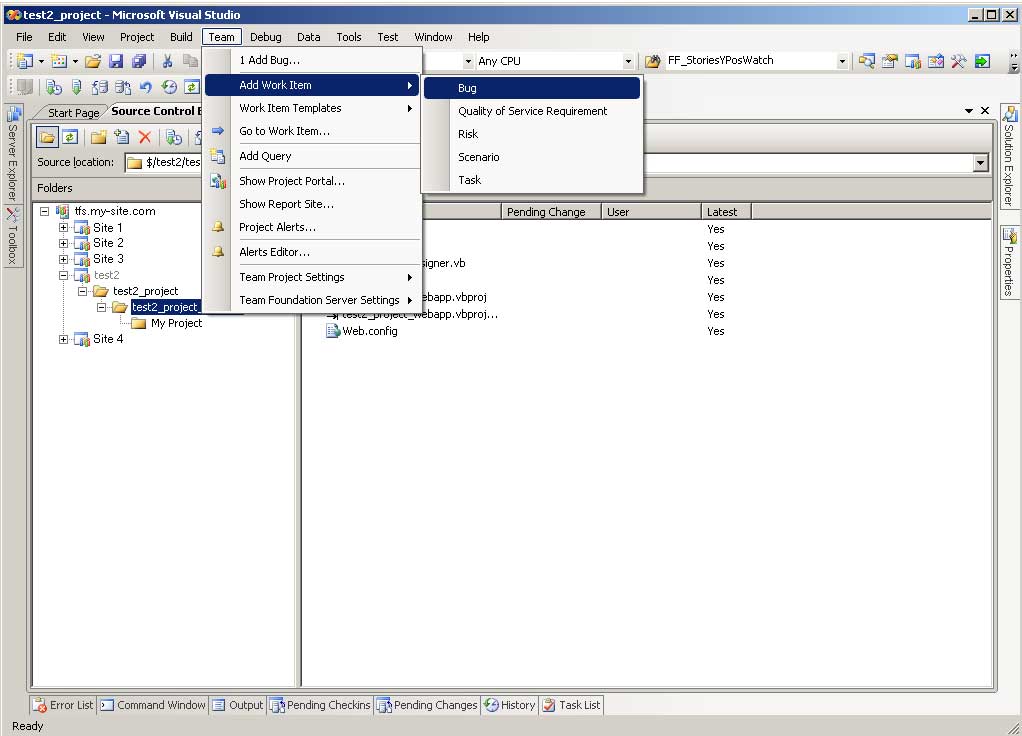Viewport: 1022px width, 736px height.
Task: Open the active document tabs list arrow
Action: (969, 111)
